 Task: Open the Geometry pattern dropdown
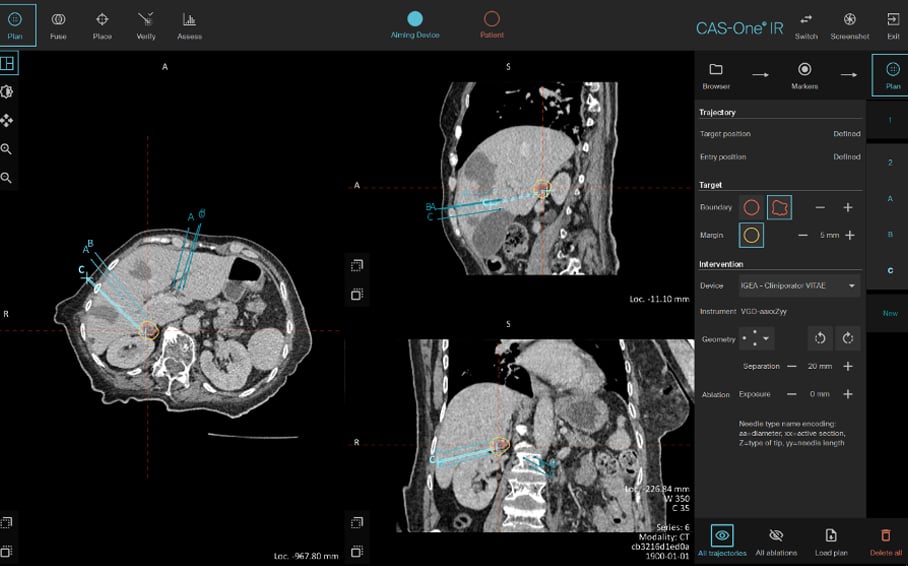point(756,339)
